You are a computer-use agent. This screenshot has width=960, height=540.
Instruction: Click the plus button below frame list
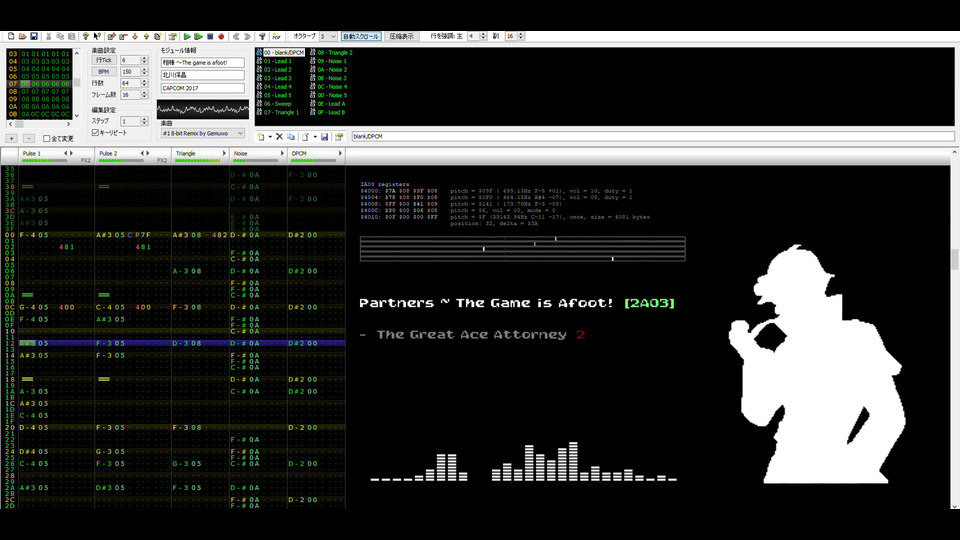(12, 138)
